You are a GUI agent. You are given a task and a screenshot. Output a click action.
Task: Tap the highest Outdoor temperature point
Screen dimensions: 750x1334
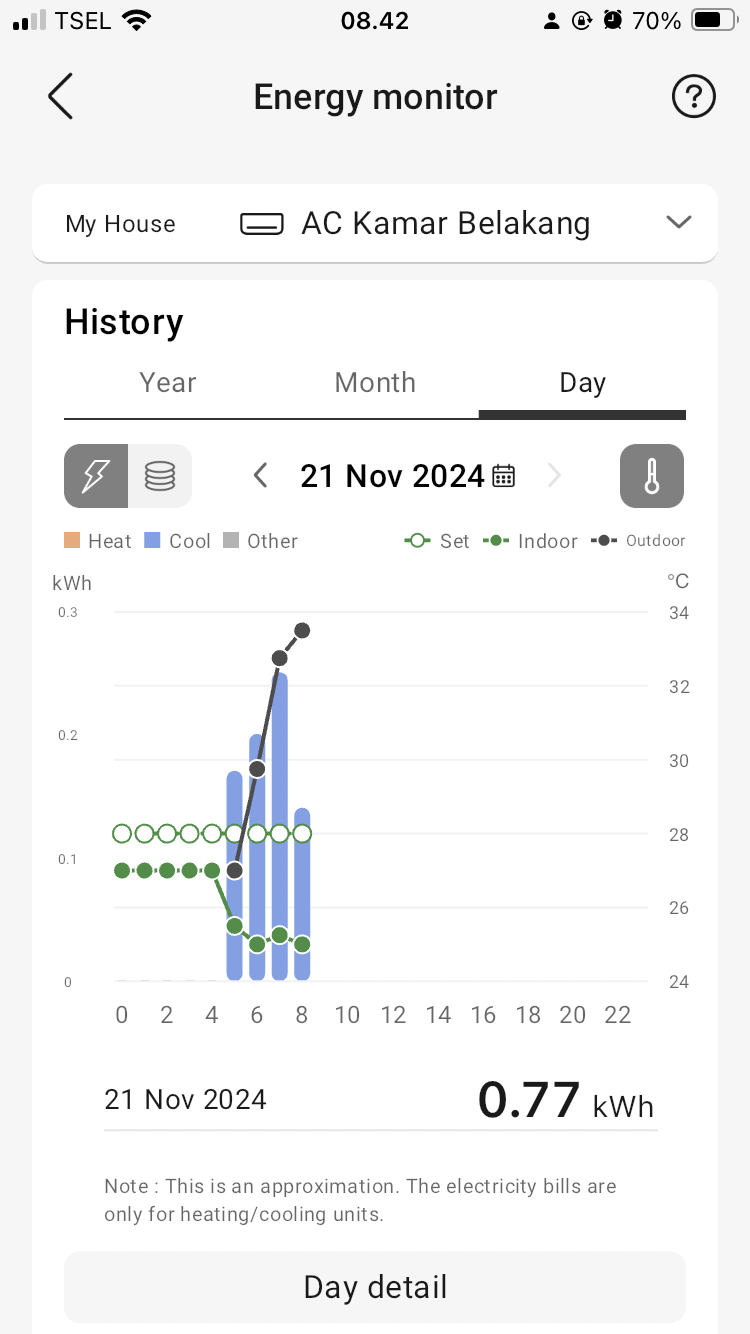(302, 630)
